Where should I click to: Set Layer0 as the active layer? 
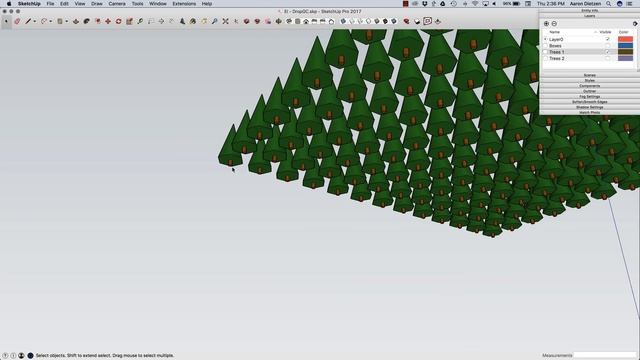pos(545,39)
